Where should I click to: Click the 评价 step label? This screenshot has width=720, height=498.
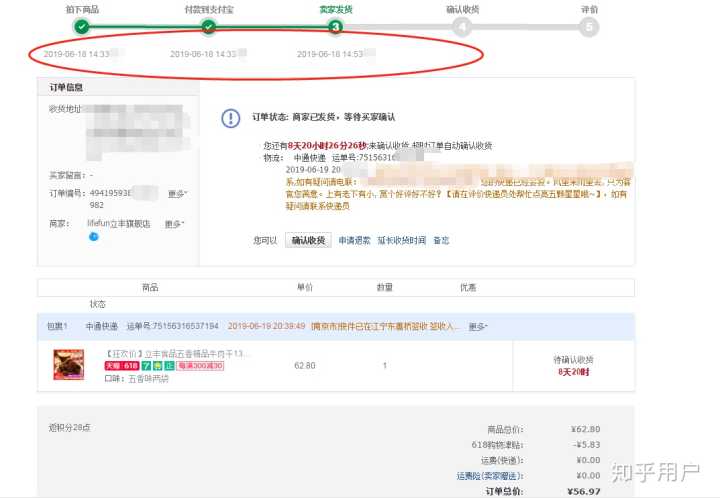(x=590, y=9)
